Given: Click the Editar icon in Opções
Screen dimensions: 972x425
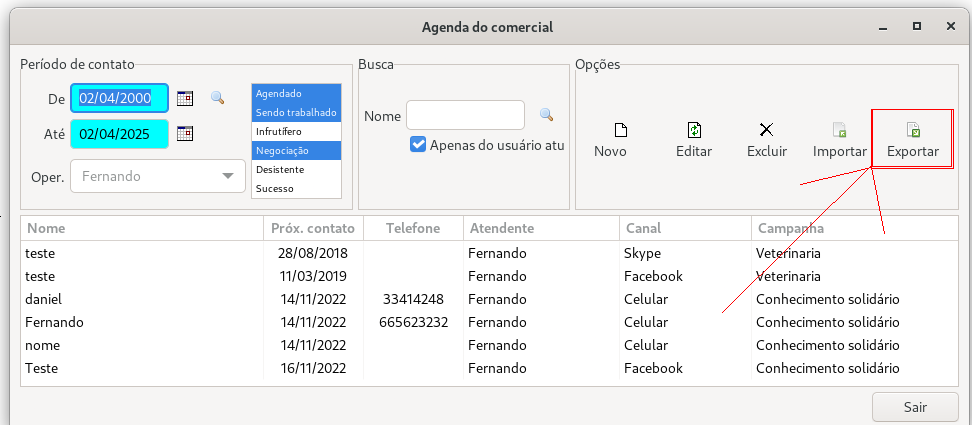Looking at the screenshot, I should [694, 129].
